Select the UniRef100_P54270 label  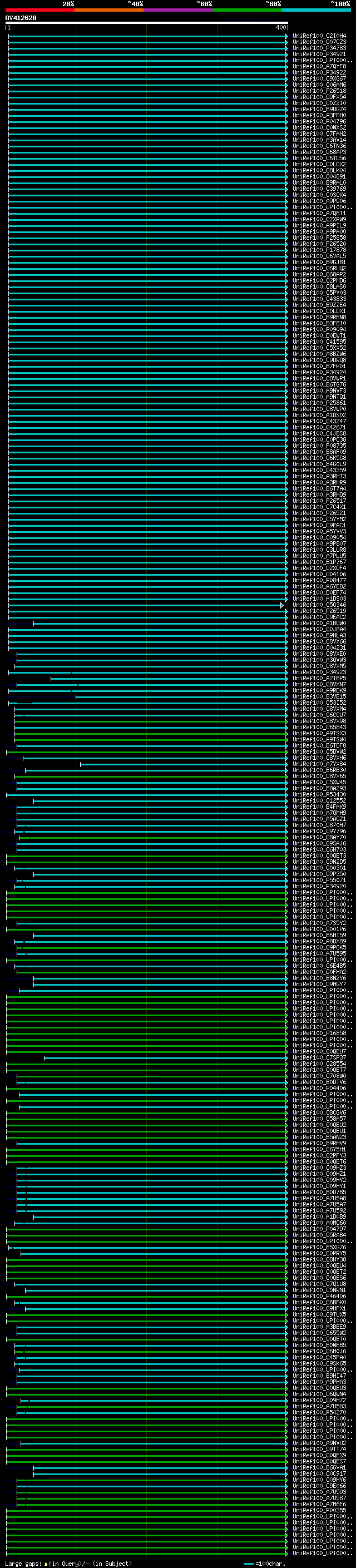[x=319, y=1413]
